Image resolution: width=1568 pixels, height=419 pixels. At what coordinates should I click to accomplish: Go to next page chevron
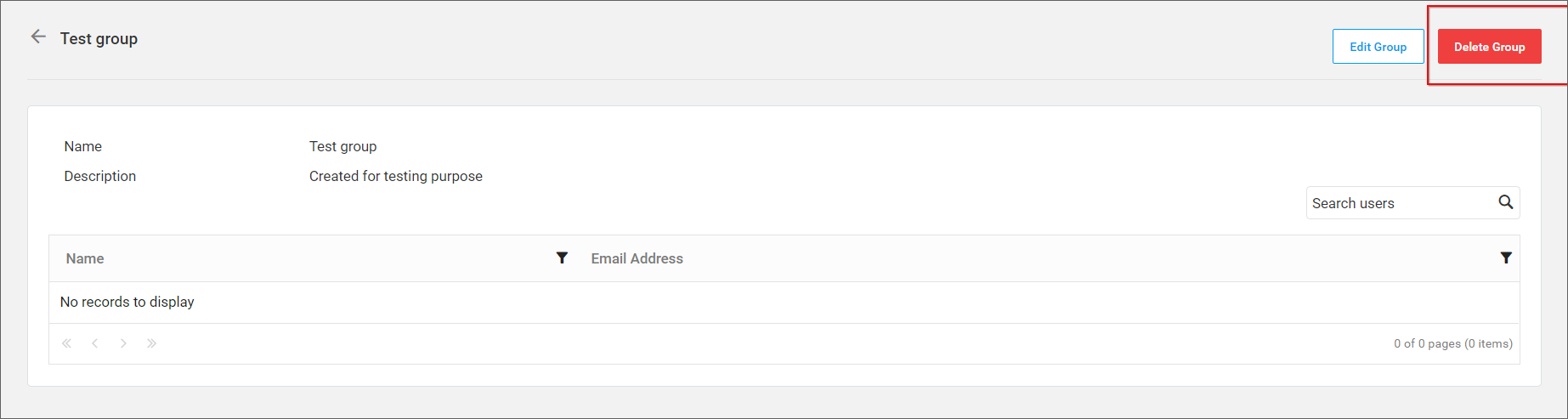tap(123, 343)
